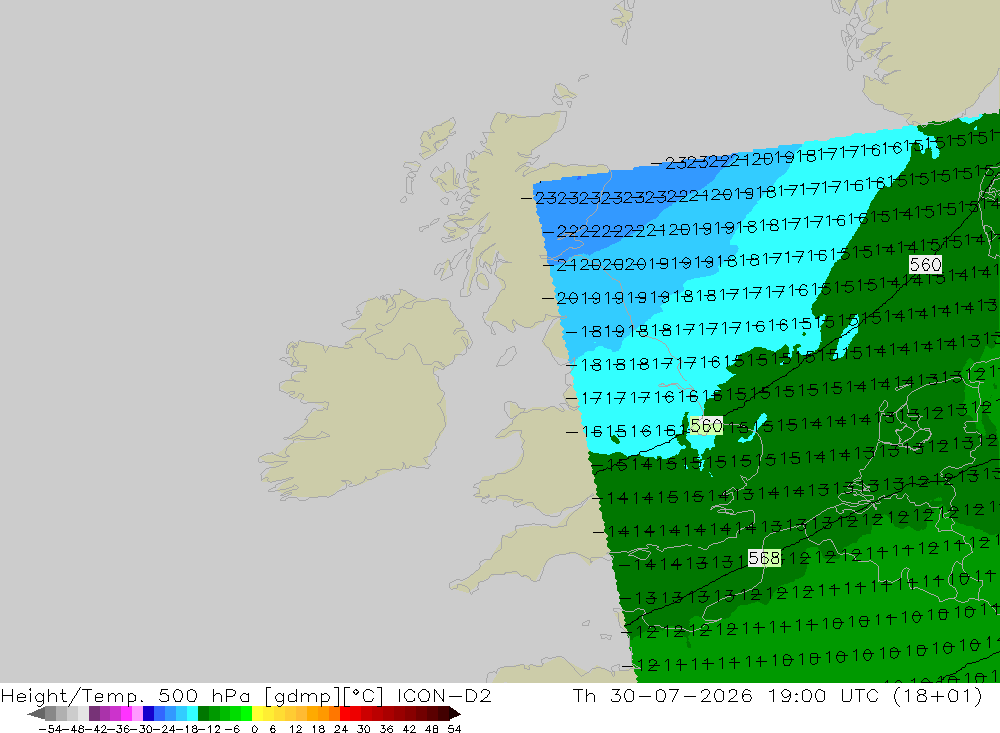Click the 'ICON-D2' model name
The width and height of the screenshot is (1000, 733).
tap(444, 695)
